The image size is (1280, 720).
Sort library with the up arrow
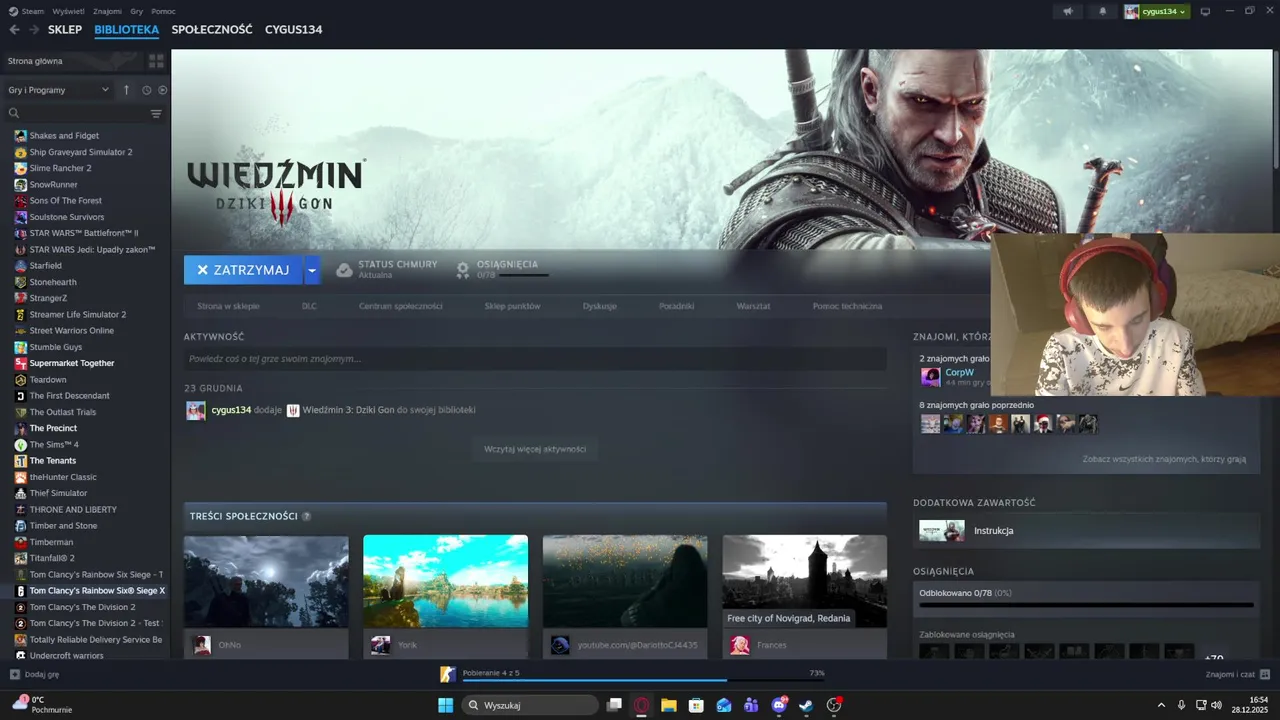tap(126, 90)
